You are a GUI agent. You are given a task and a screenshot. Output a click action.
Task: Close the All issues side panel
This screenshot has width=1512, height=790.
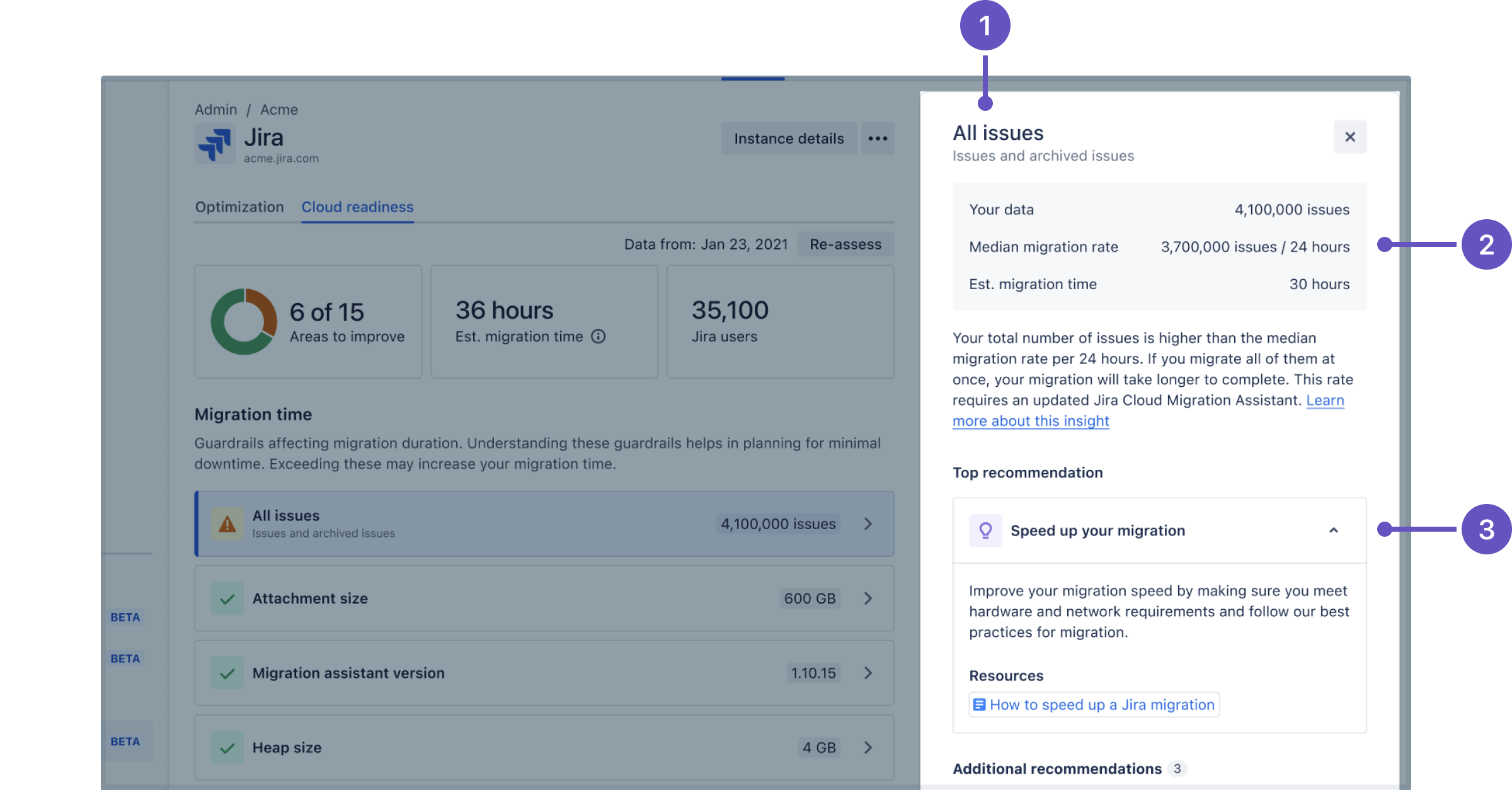pos(1350,137)
